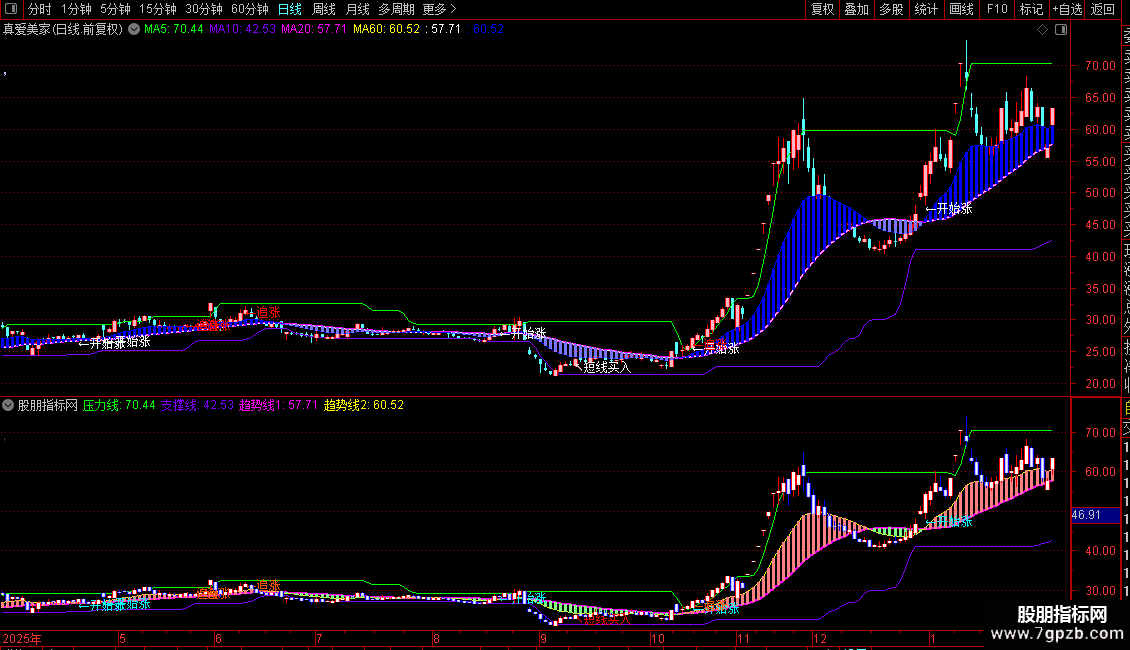Activate the 画线 drawing tool
The height and width of the screenshot is (650, 1130).
click(x=961, y=9)
